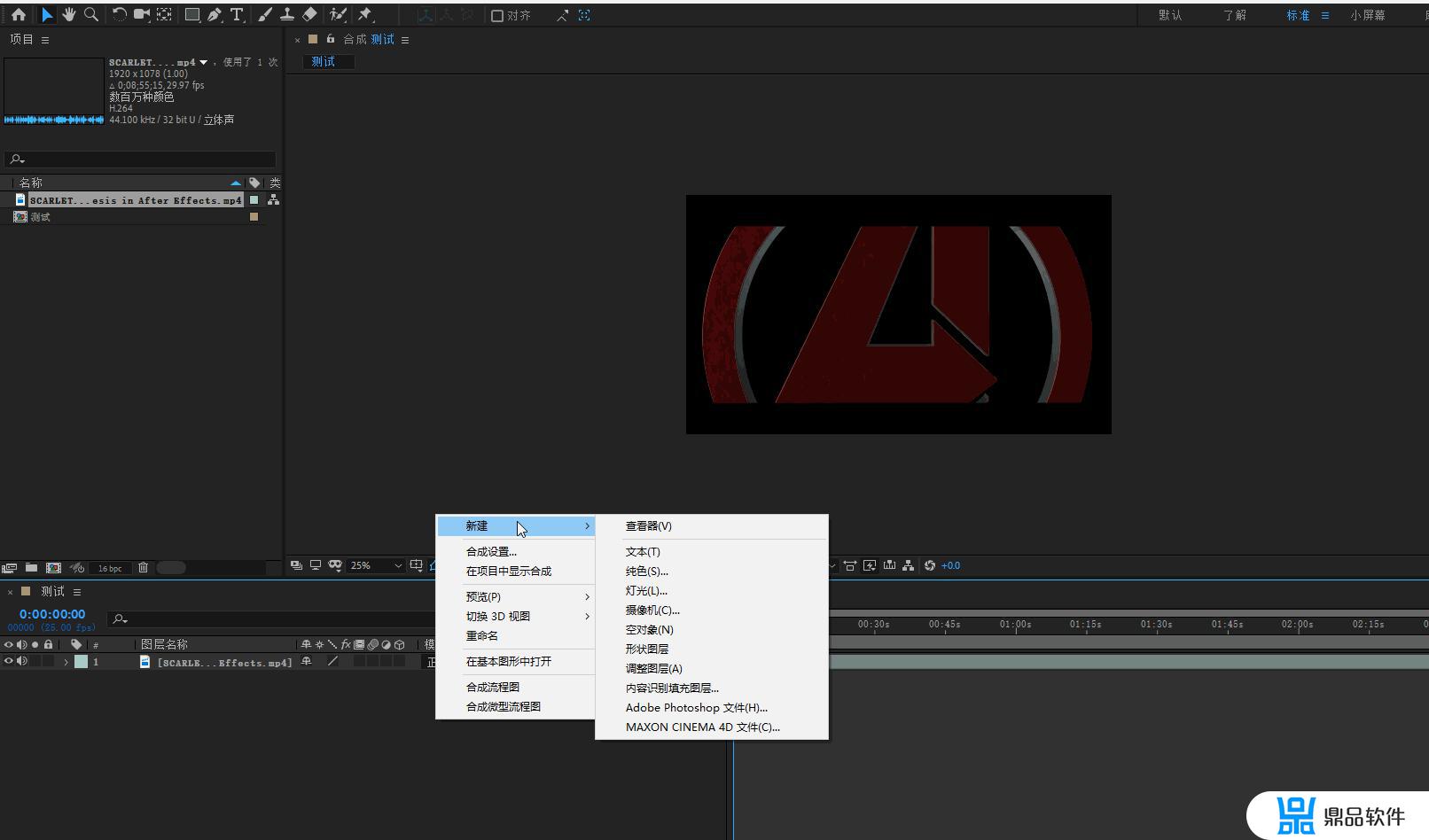Click the label color swatch of layer 1
The height and width of the screenshot is (840, 1429).
tap(82, 661)
